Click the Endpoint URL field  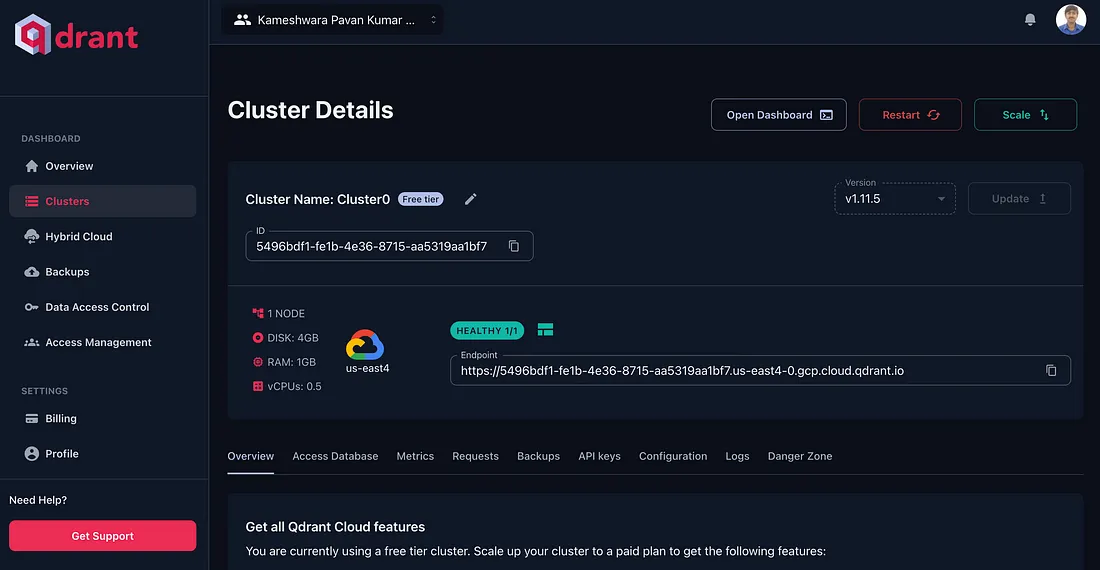pyautogui.click(x=760, y=370)
